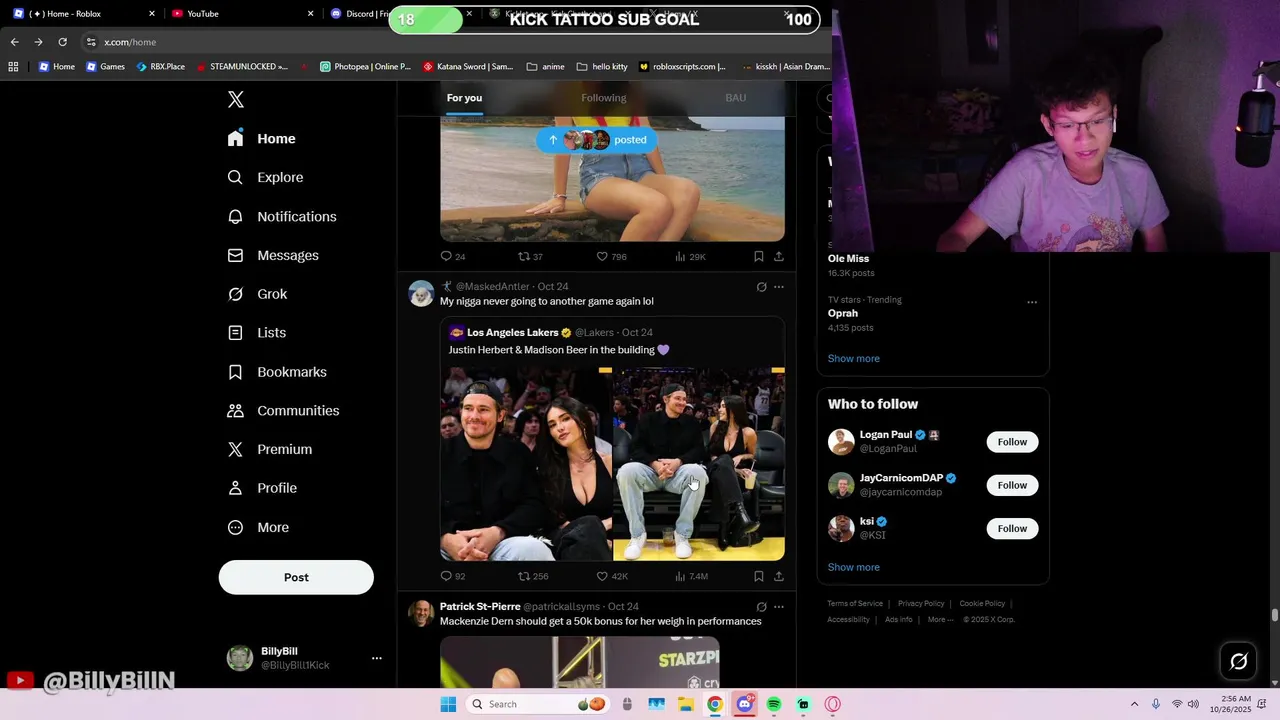Open more options for Oprah trend
Viewport: 1280px width, 720px height.
(x=1032, y=301)
